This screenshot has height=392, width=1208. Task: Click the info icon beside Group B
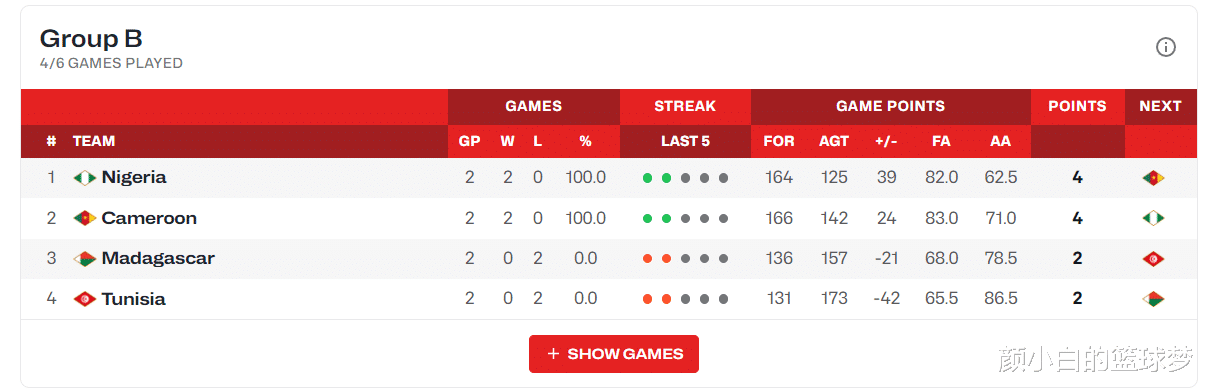[1166, 47]
